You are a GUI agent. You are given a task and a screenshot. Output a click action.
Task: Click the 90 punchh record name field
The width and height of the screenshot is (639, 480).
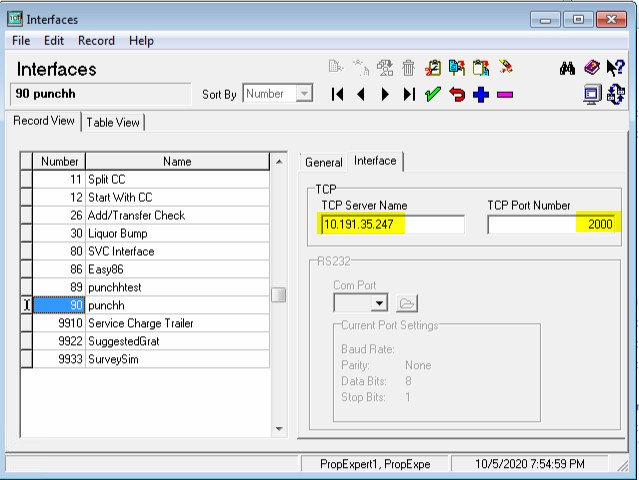(x=100, y=94)
